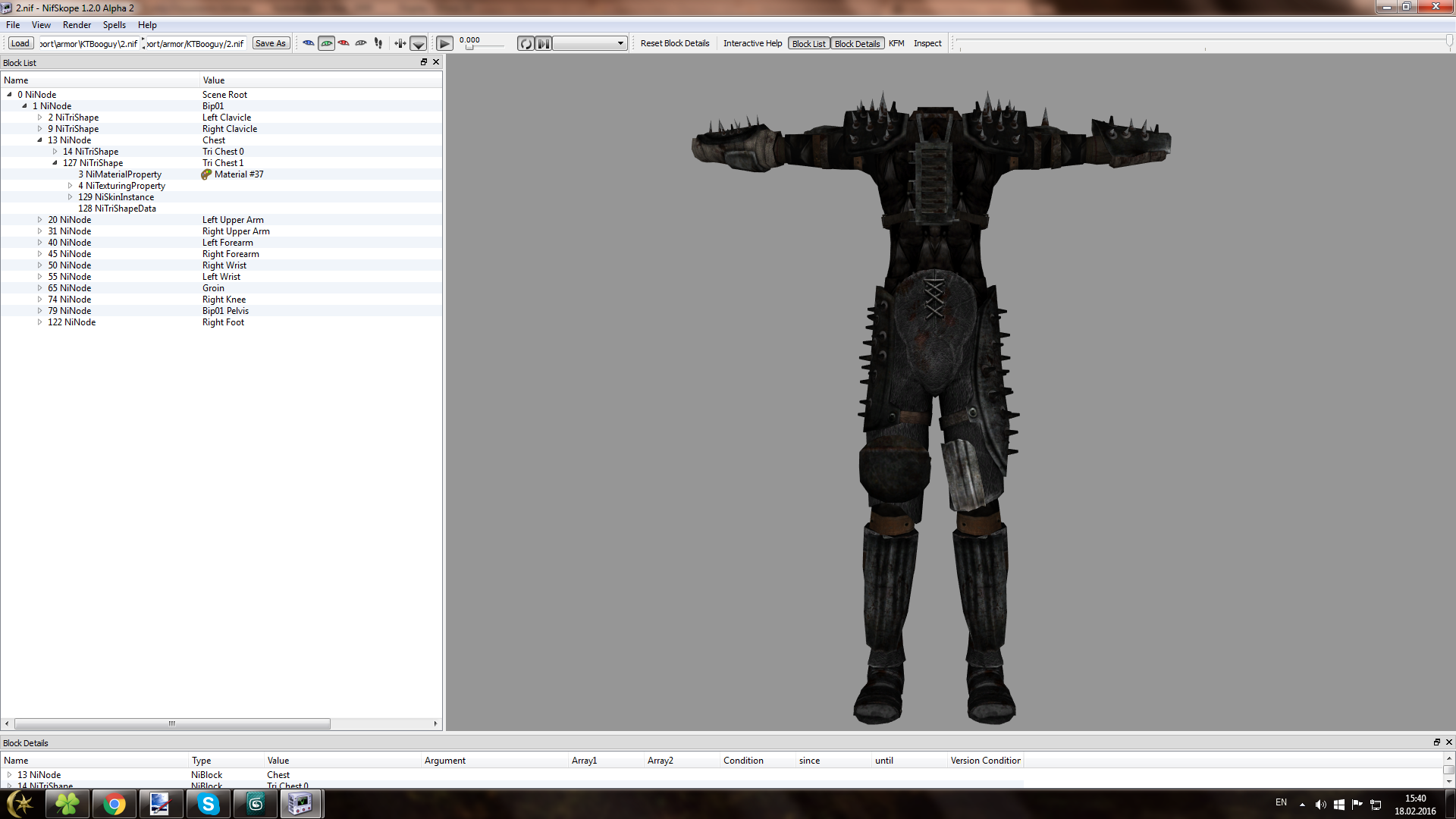Float the Block Details panel
The height and width of the screenshot is (819, 1456).
[1436, 742]
